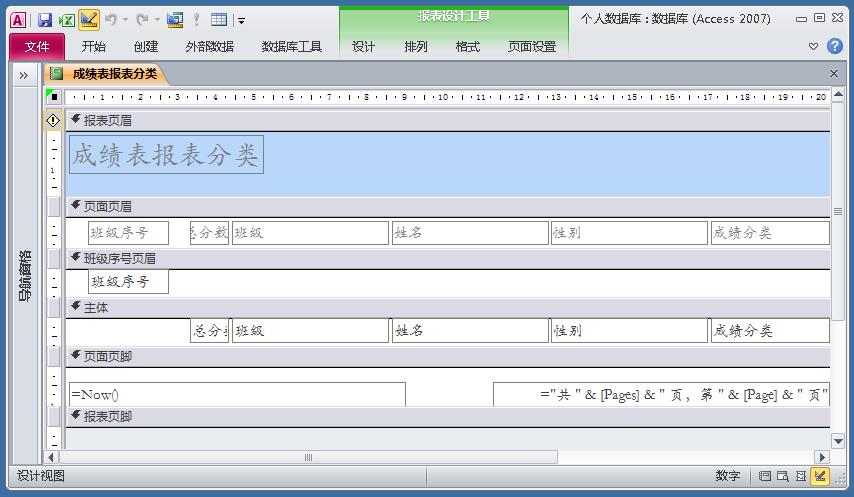Open Access Help via blue question mark
This screenshot has height=497, width=854.
835,46
